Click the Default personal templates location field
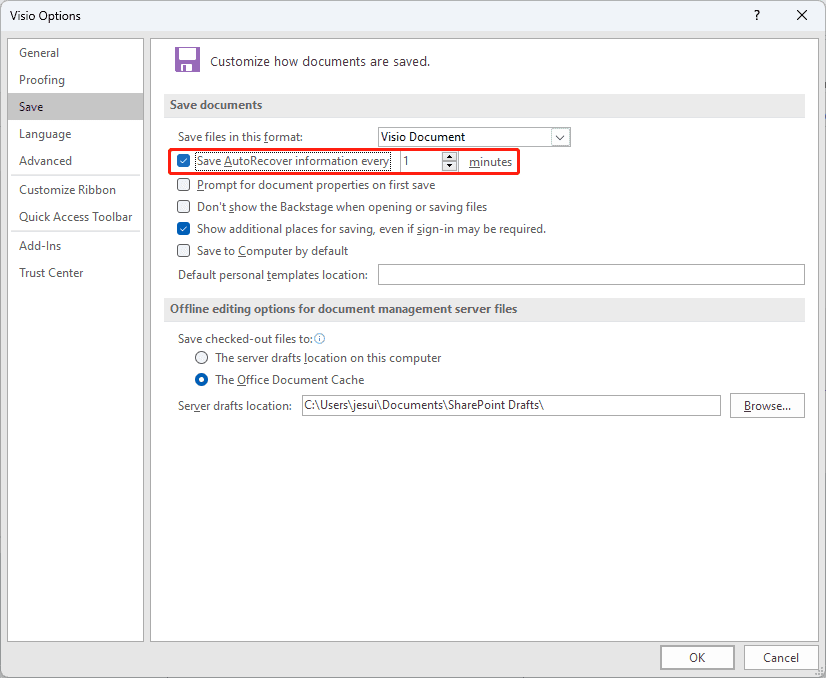This screenshot has width=826, height=678. (x=590, y=275)
